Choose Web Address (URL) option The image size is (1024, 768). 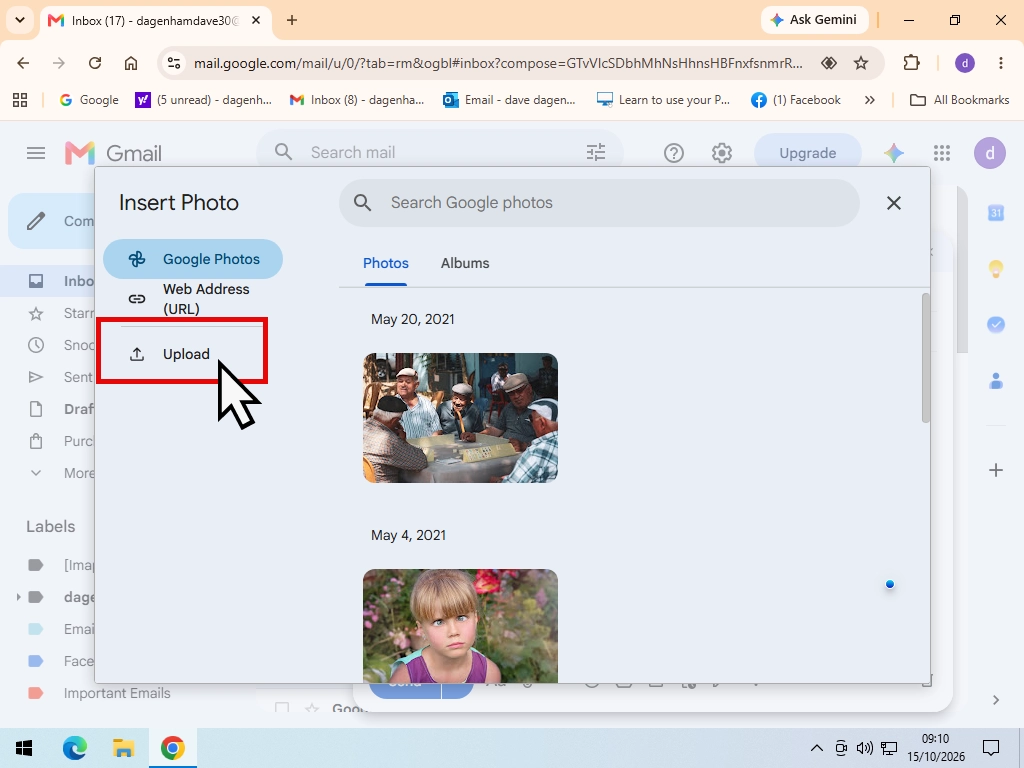point(193,298)
